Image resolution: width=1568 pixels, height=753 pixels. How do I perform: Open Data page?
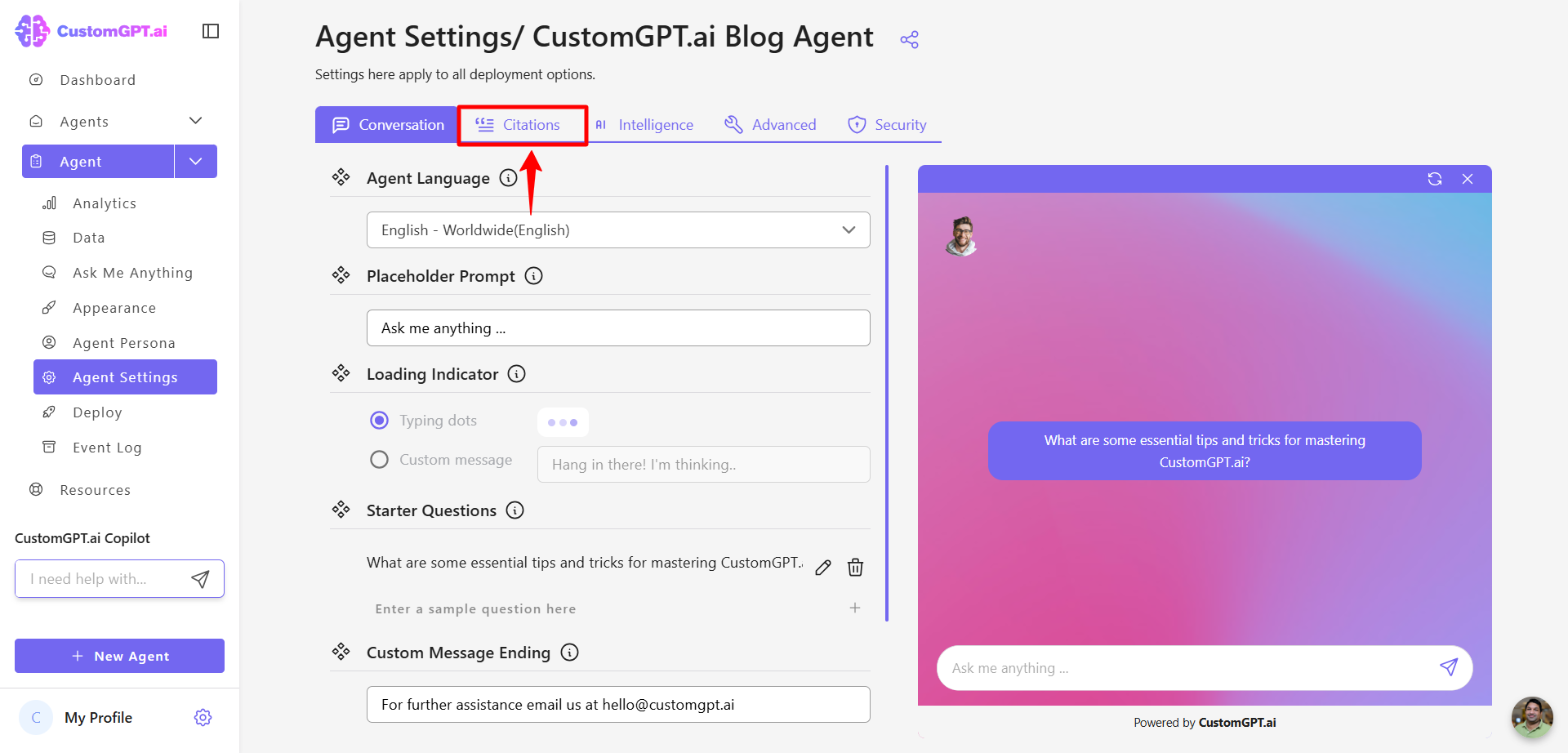pos(89,238)
